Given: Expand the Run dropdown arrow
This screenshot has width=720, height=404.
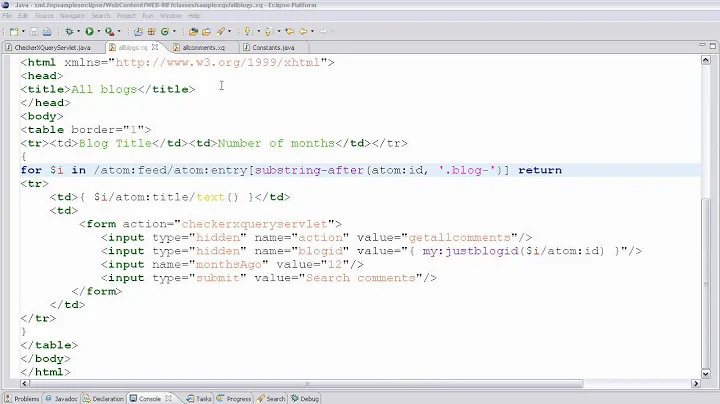Looking at the screenshot, I should pyautogui.click(x=98, y=32).
